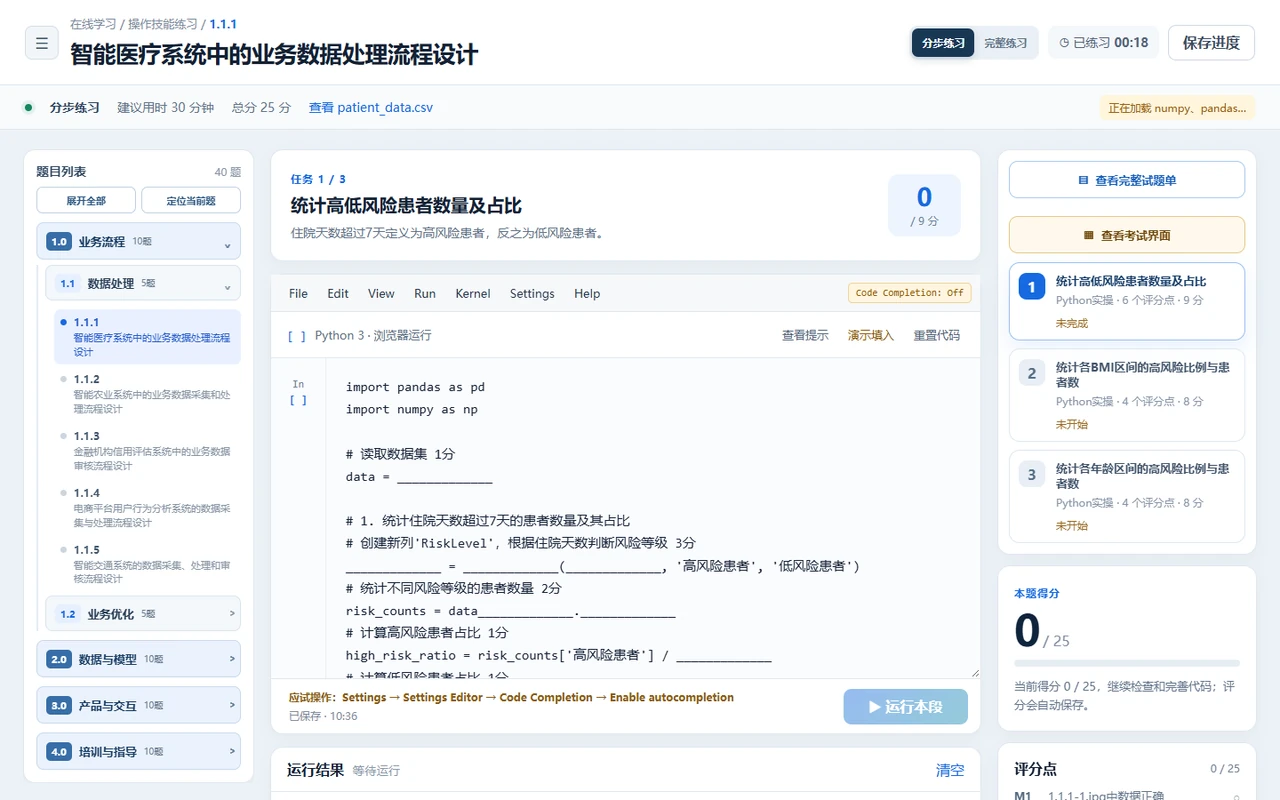1280x800 pixels.
Task: Click the timer clock icon beside 已练习
Action: click(1064, 43)
